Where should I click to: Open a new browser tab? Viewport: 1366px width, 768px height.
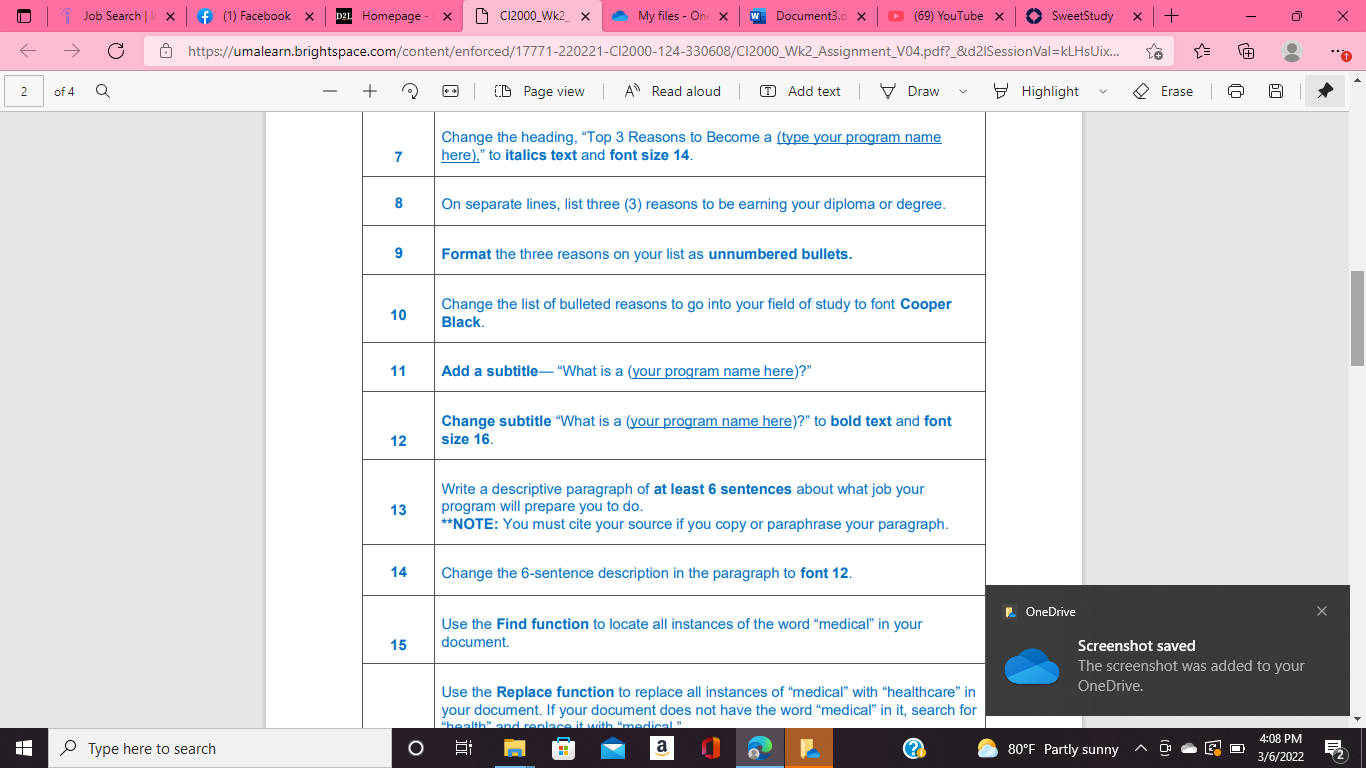click(x=1172, y=16)
